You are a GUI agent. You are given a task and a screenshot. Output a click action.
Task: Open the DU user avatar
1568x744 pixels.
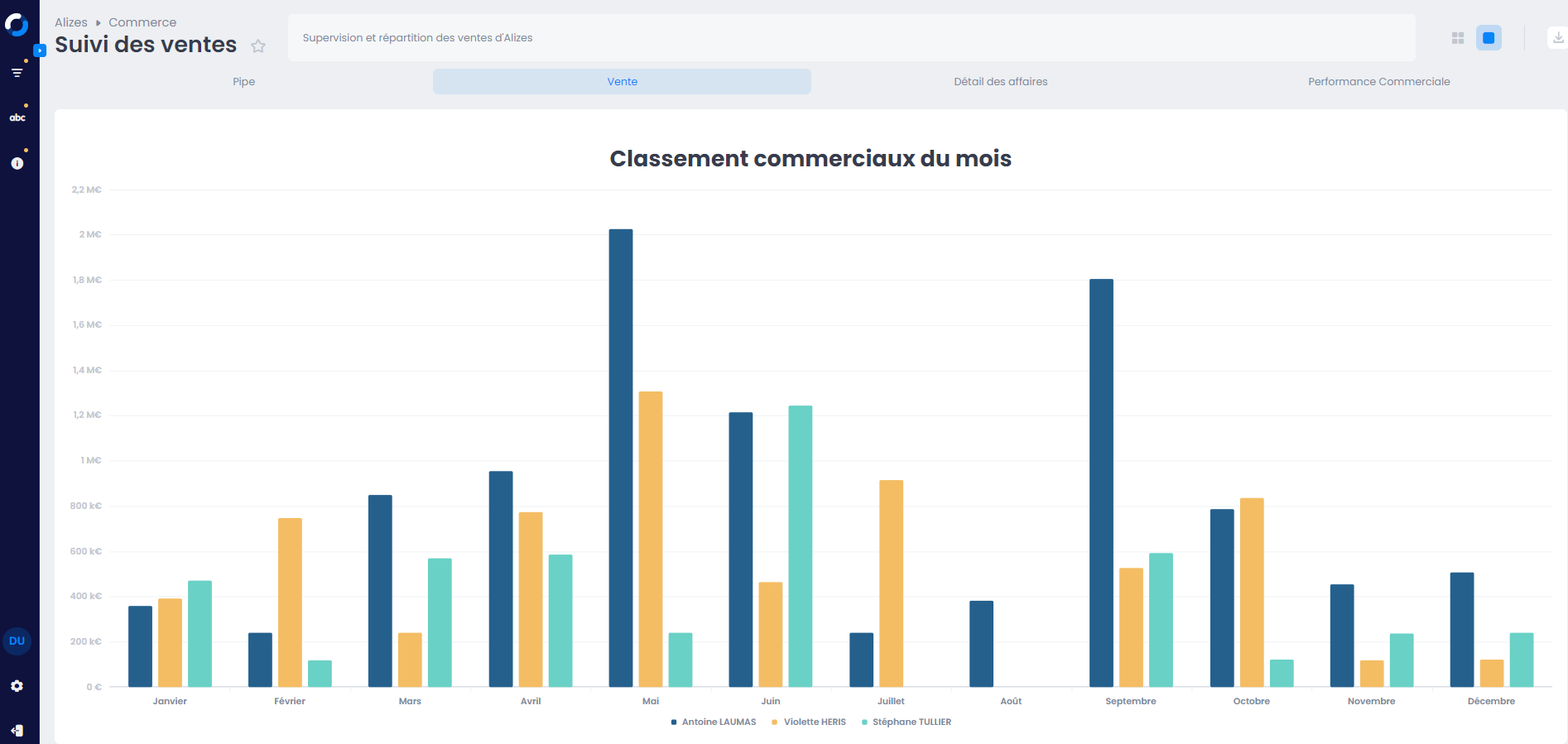tap(17, 641)
